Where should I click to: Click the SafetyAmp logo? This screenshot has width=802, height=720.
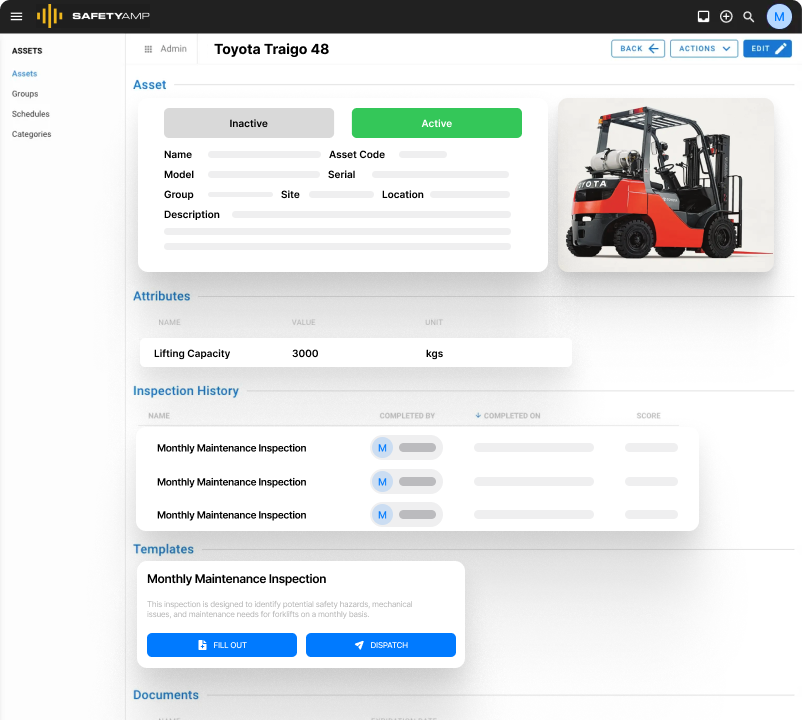tap(93, 16)
